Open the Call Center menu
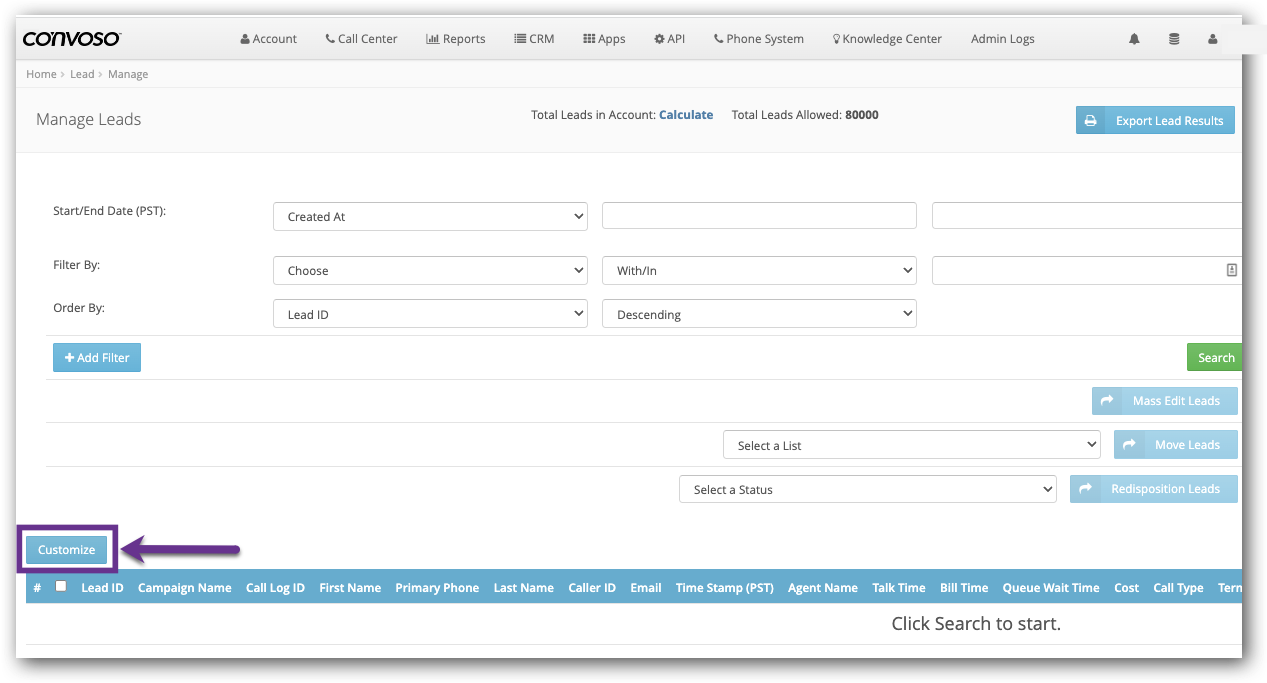Screen dimensions: 1267x683 click(x=361, y=39)
